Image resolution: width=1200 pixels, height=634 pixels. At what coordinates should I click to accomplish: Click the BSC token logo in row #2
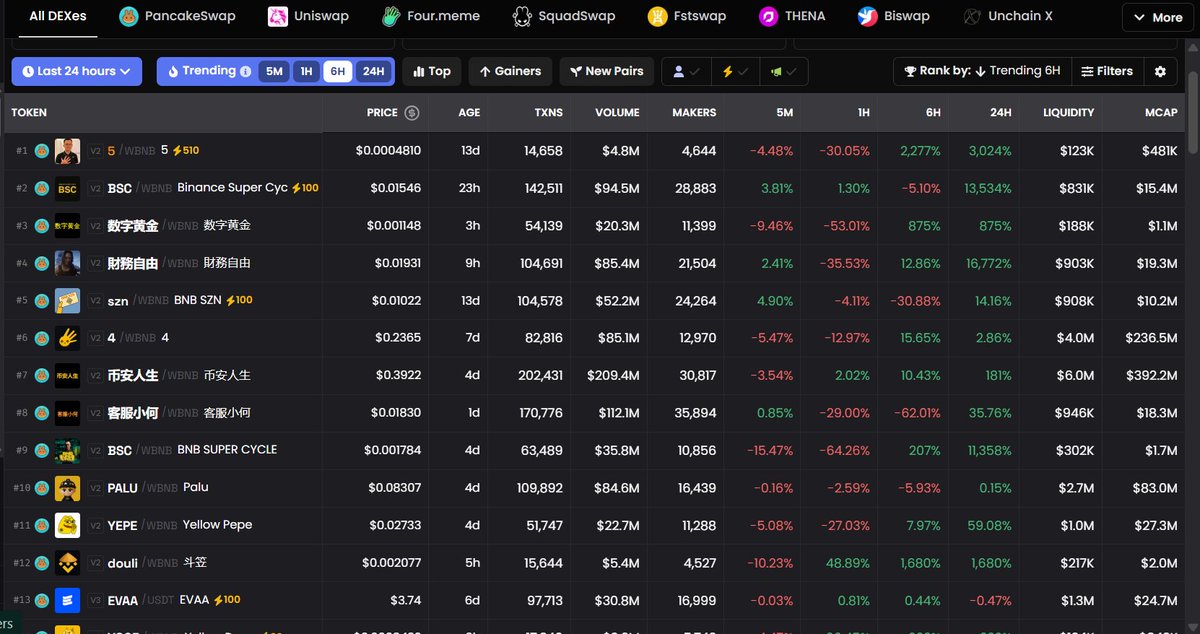67,188
